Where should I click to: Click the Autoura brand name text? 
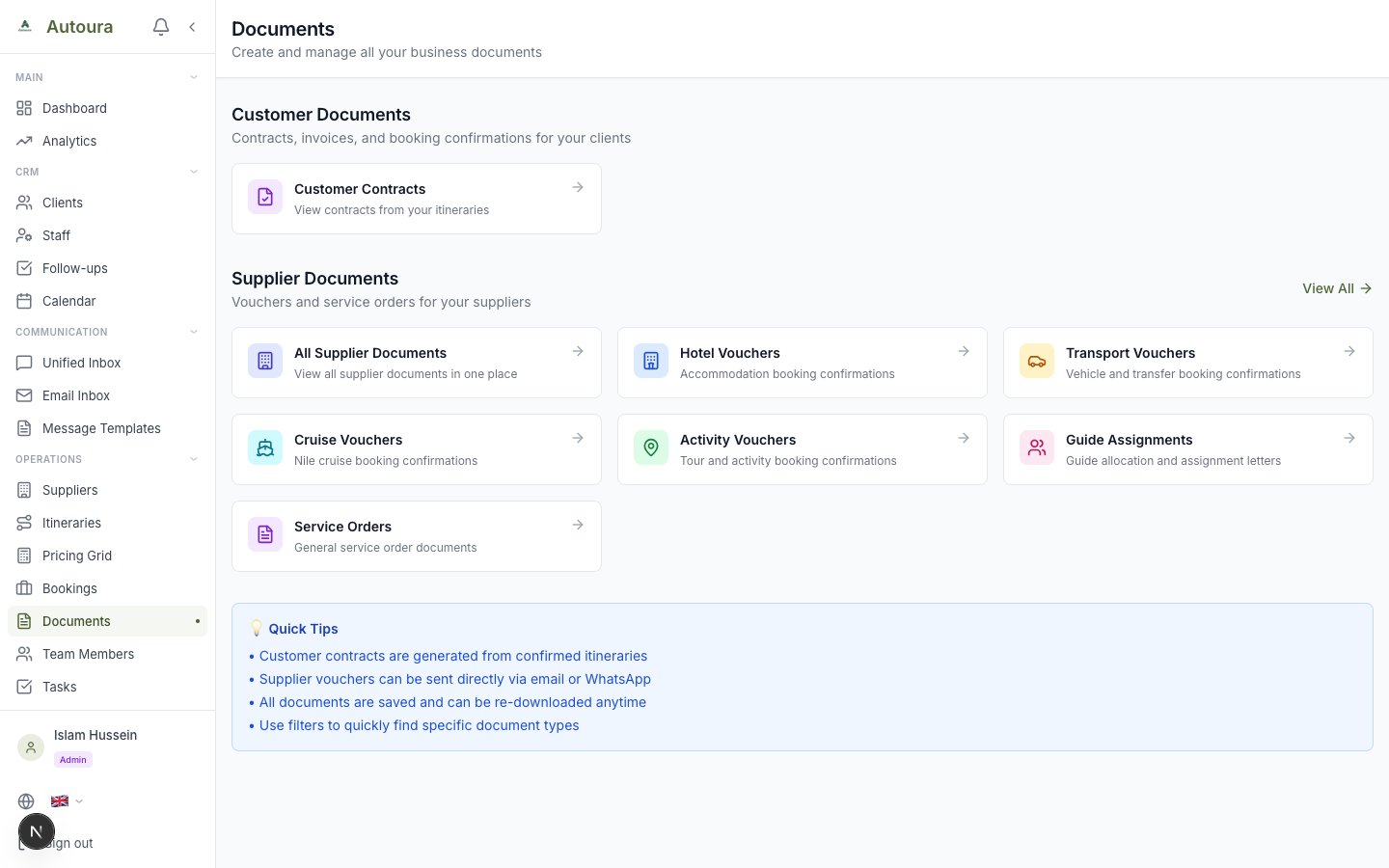point(80,27)
